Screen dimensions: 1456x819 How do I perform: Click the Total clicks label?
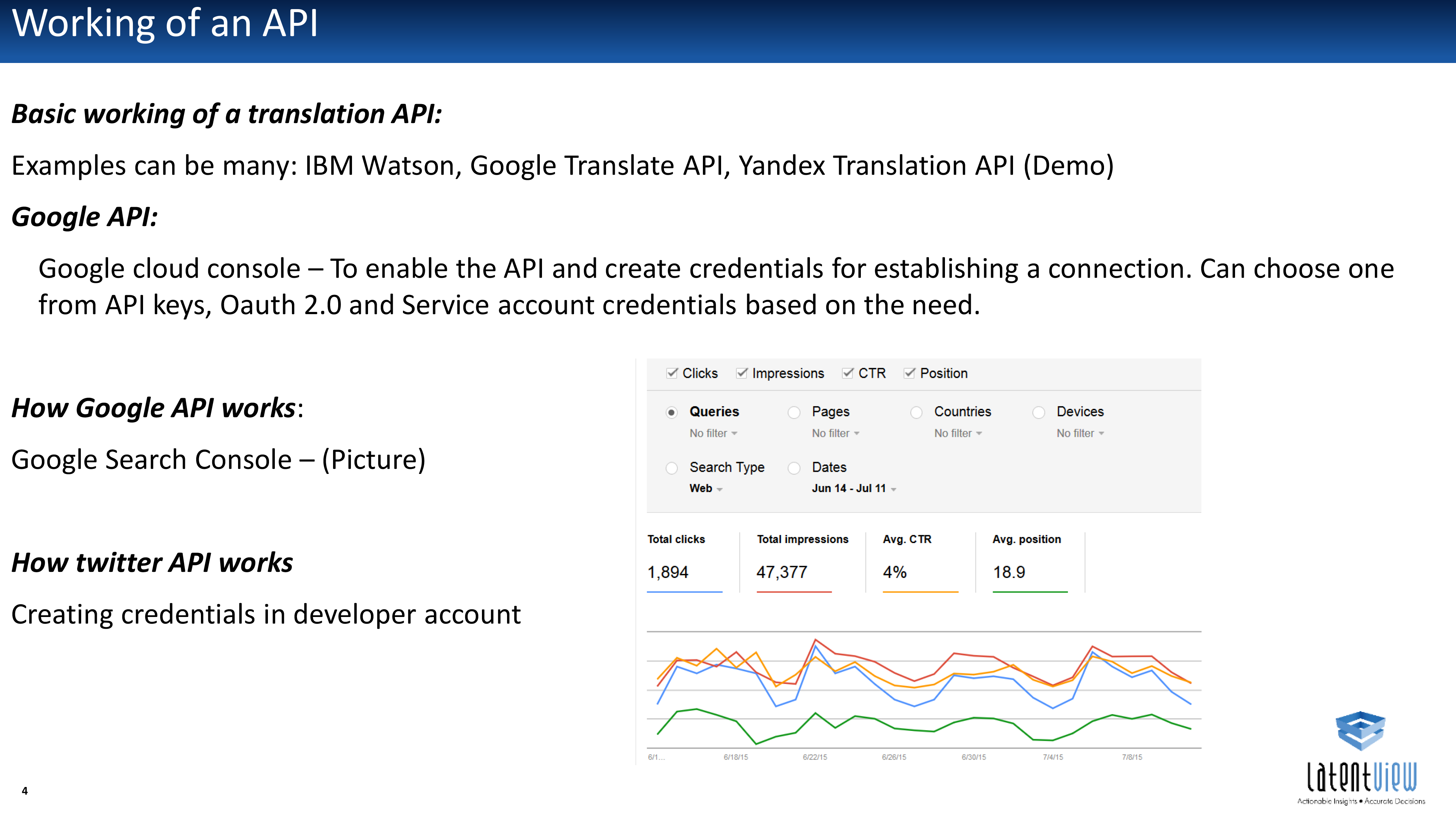(676, 539)
